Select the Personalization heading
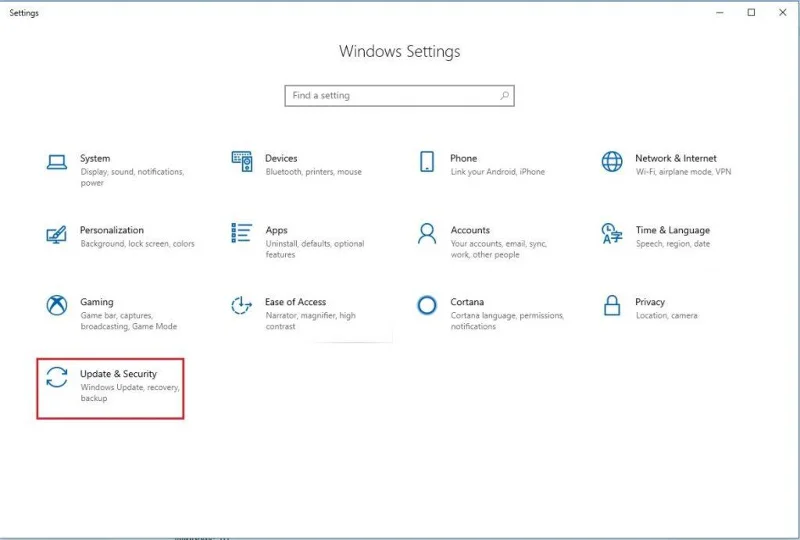This screenshot has height=540, width=800. tap(112, 230)
